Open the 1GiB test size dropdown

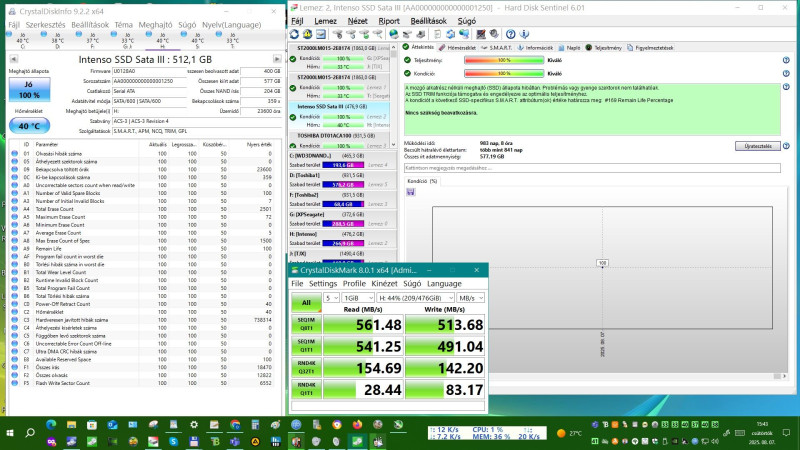358,298
